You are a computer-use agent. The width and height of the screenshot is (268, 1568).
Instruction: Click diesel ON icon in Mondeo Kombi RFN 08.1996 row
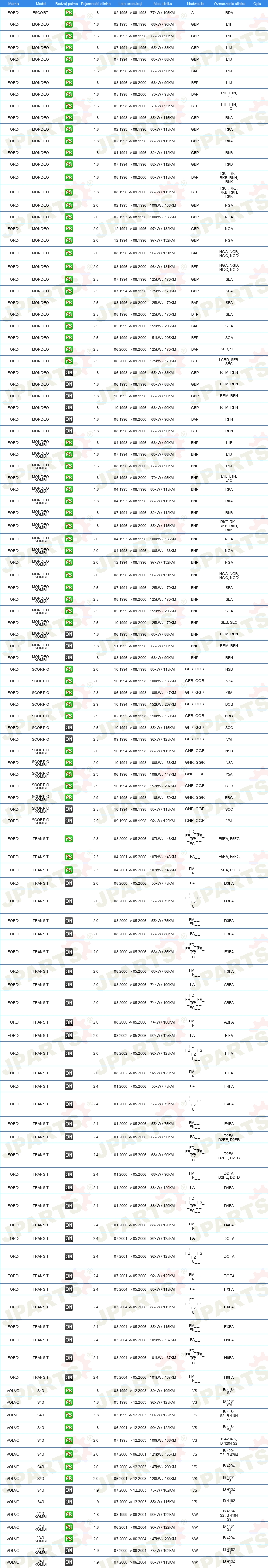click(x=69, y=657)
